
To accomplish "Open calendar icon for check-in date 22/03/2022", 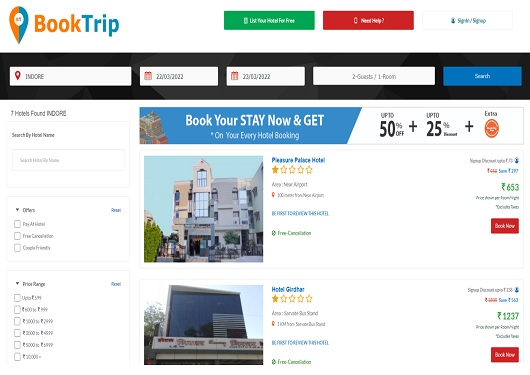I will pyautogui.click(x=148, y=76).
